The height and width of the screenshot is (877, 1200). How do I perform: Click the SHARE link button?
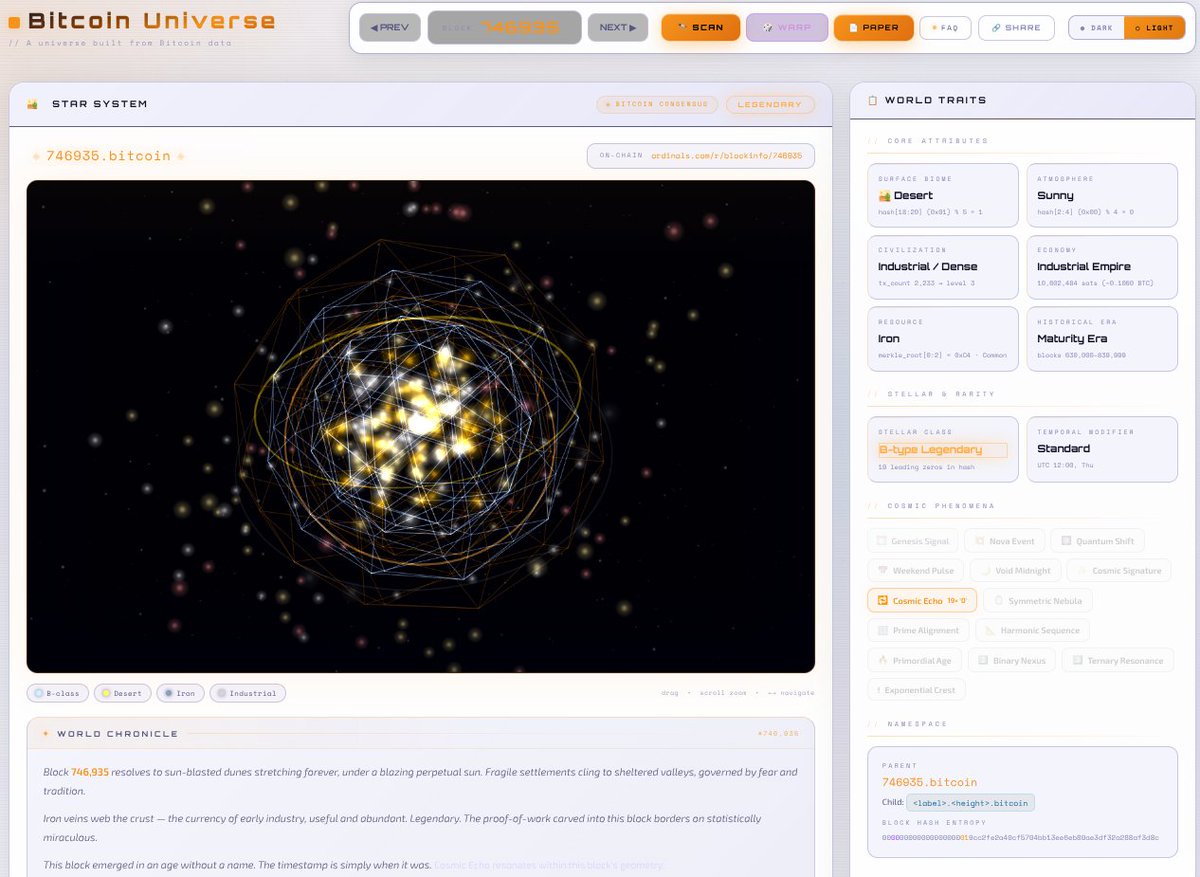pyautogui.click(x=1016, y=28)
